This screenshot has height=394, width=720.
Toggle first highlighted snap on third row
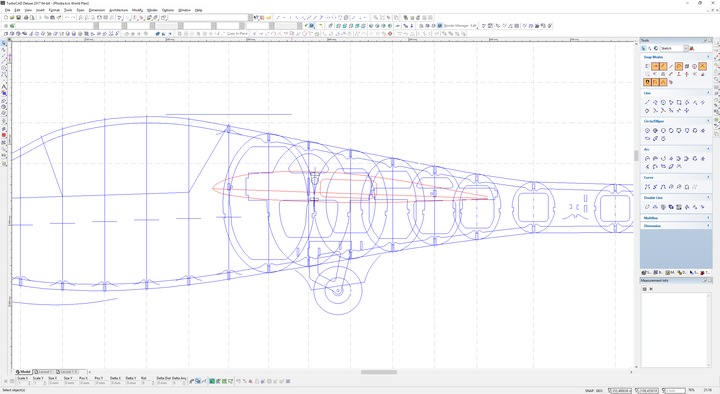point(647,82)
